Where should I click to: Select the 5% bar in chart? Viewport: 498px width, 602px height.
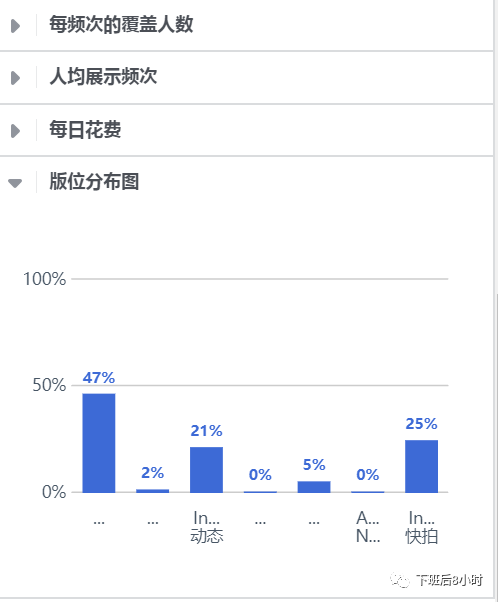tap(314, 487)
